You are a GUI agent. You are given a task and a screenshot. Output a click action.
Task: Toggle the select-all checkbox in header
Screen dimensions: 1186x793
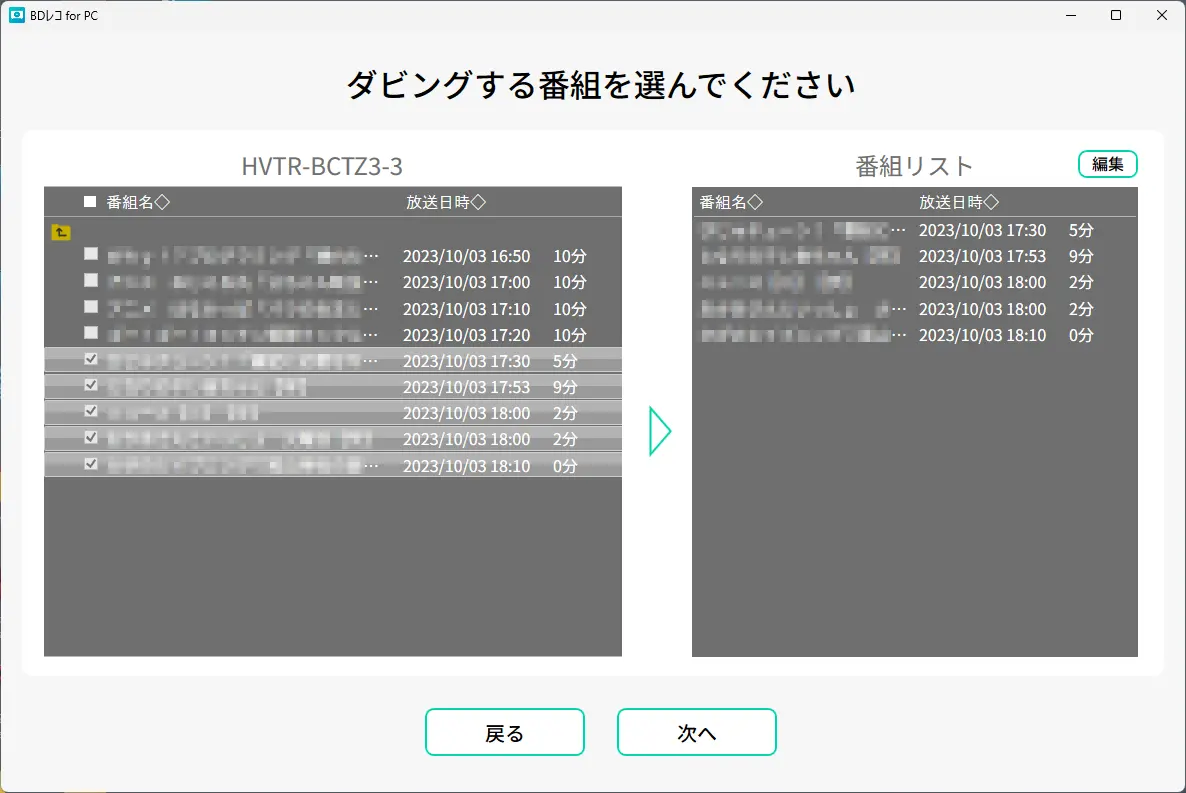pos(90,202)
